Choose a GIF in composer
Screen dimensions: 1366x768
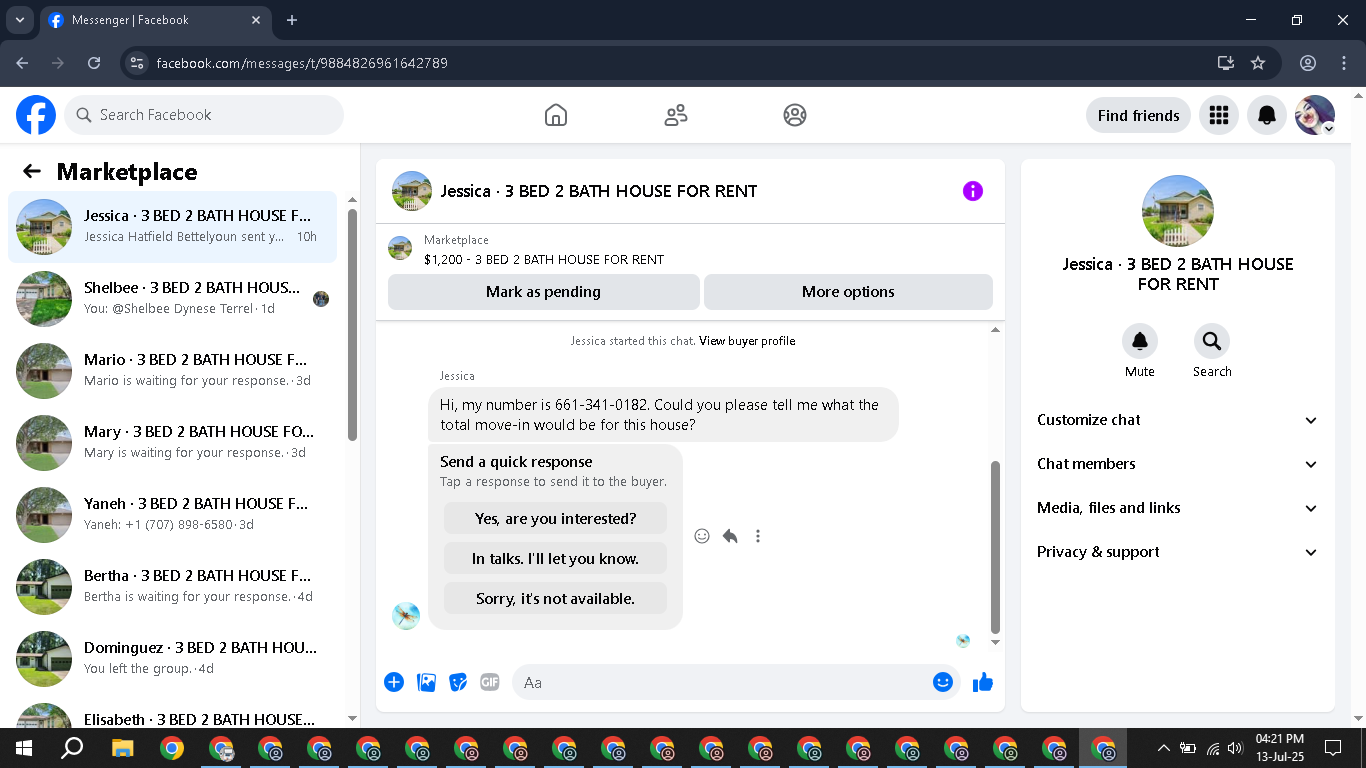coord(489,682)
